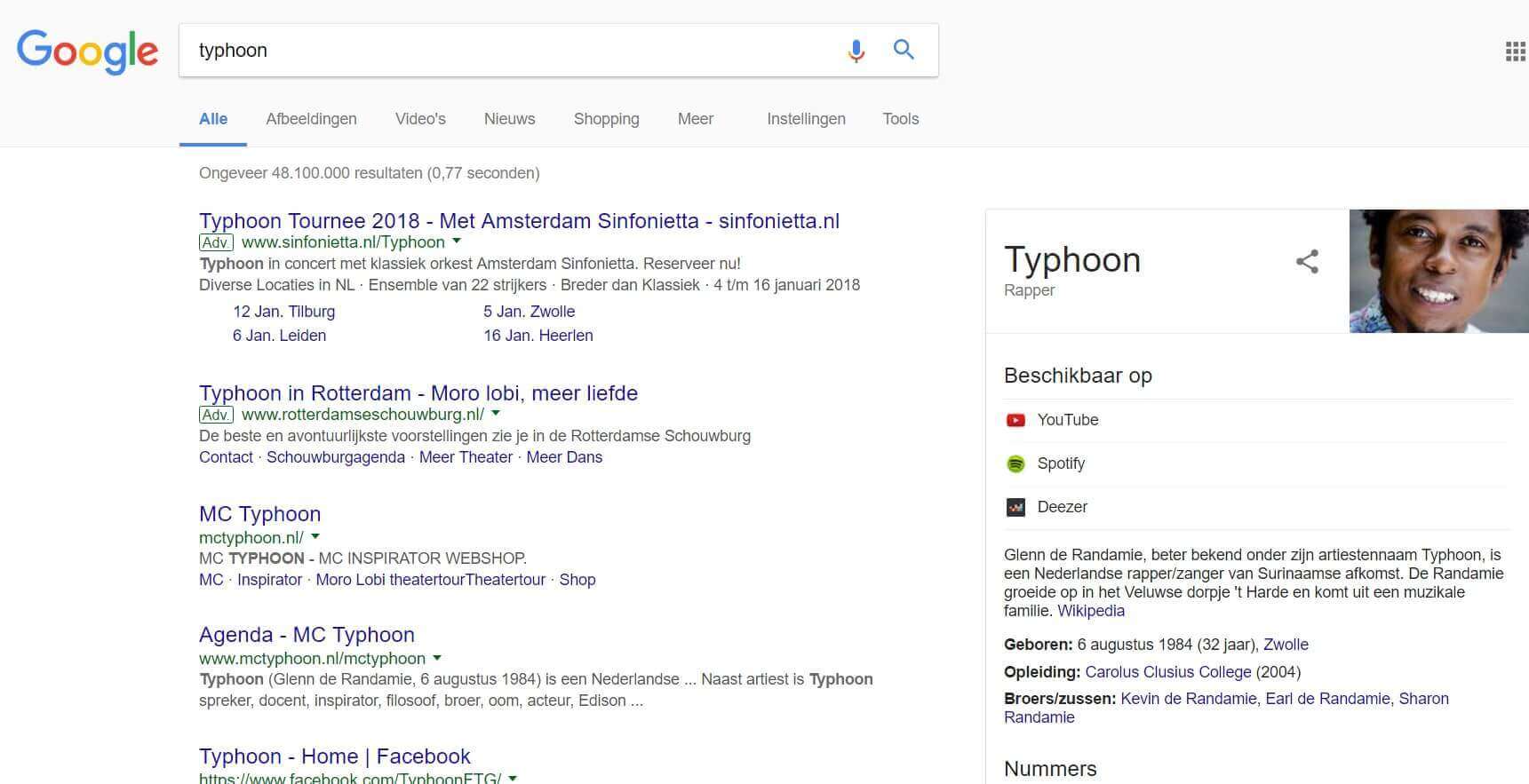Click the blue search magnifier icon

[904, 50]
